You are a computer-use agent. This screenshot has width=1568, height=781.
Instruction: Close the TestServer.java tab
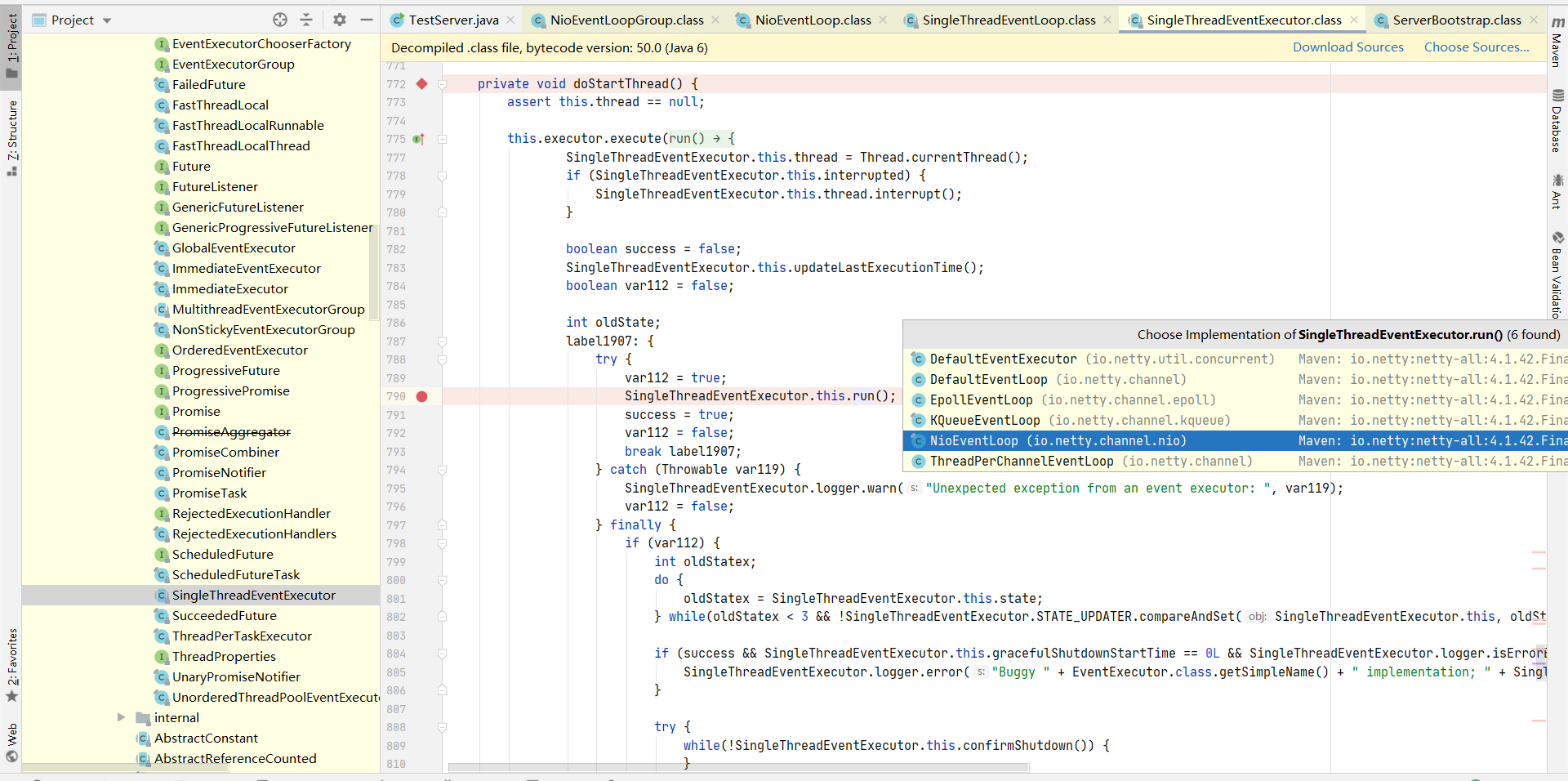[510, 20]
